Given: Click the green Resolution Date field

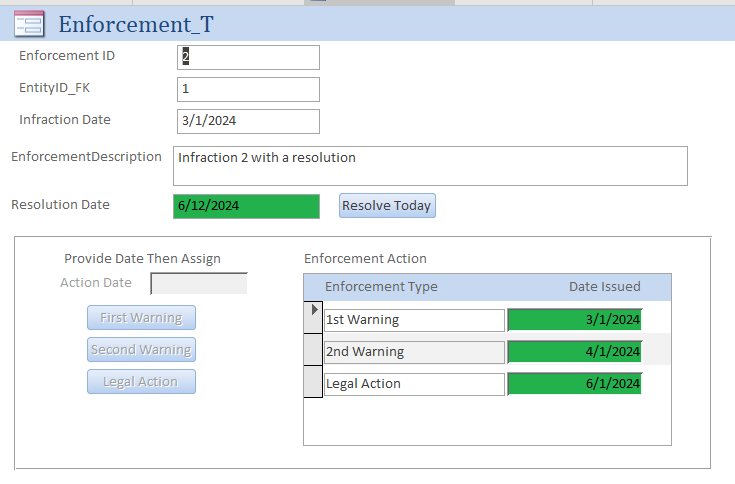Looking at the screenshot, I should pyautogui.click(x=246, y=206).
